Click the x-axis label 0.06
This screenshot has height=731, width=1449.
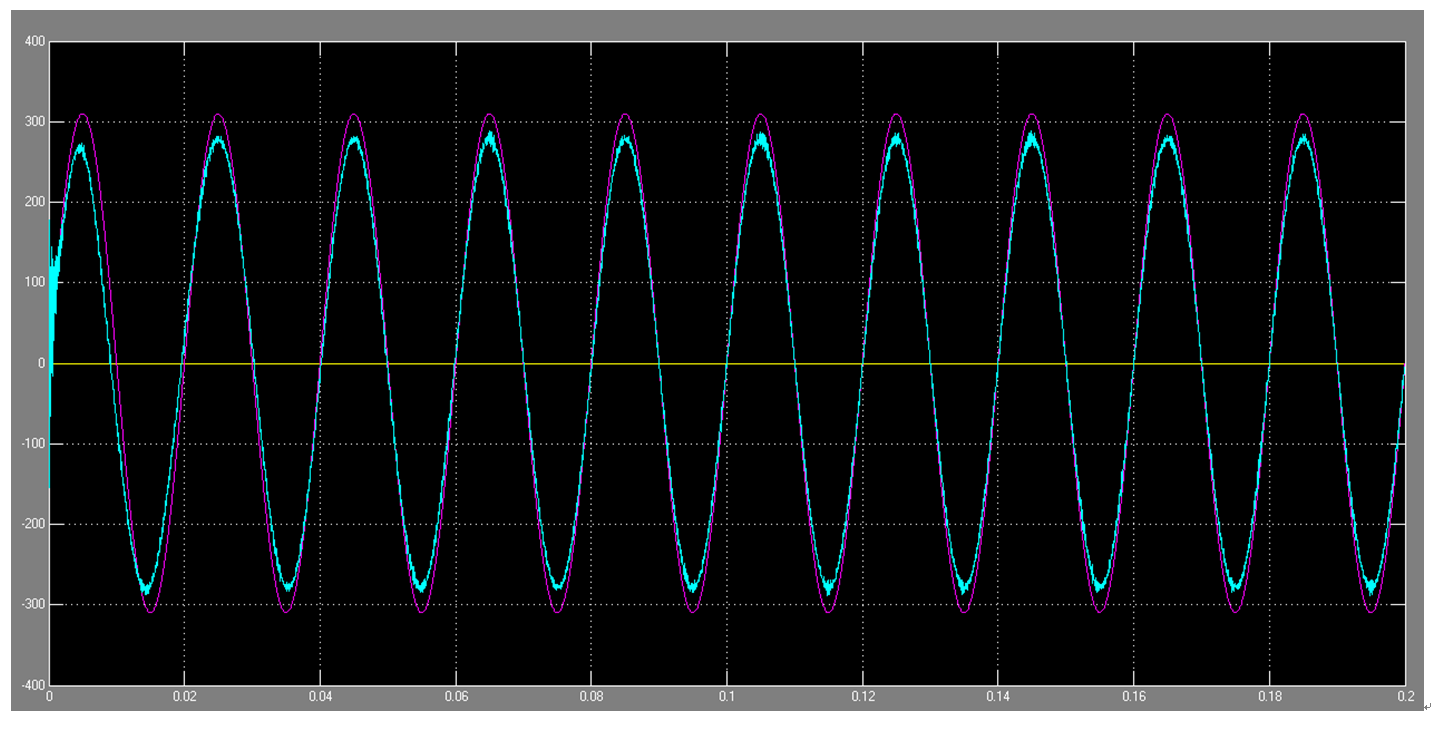(456, 695)
